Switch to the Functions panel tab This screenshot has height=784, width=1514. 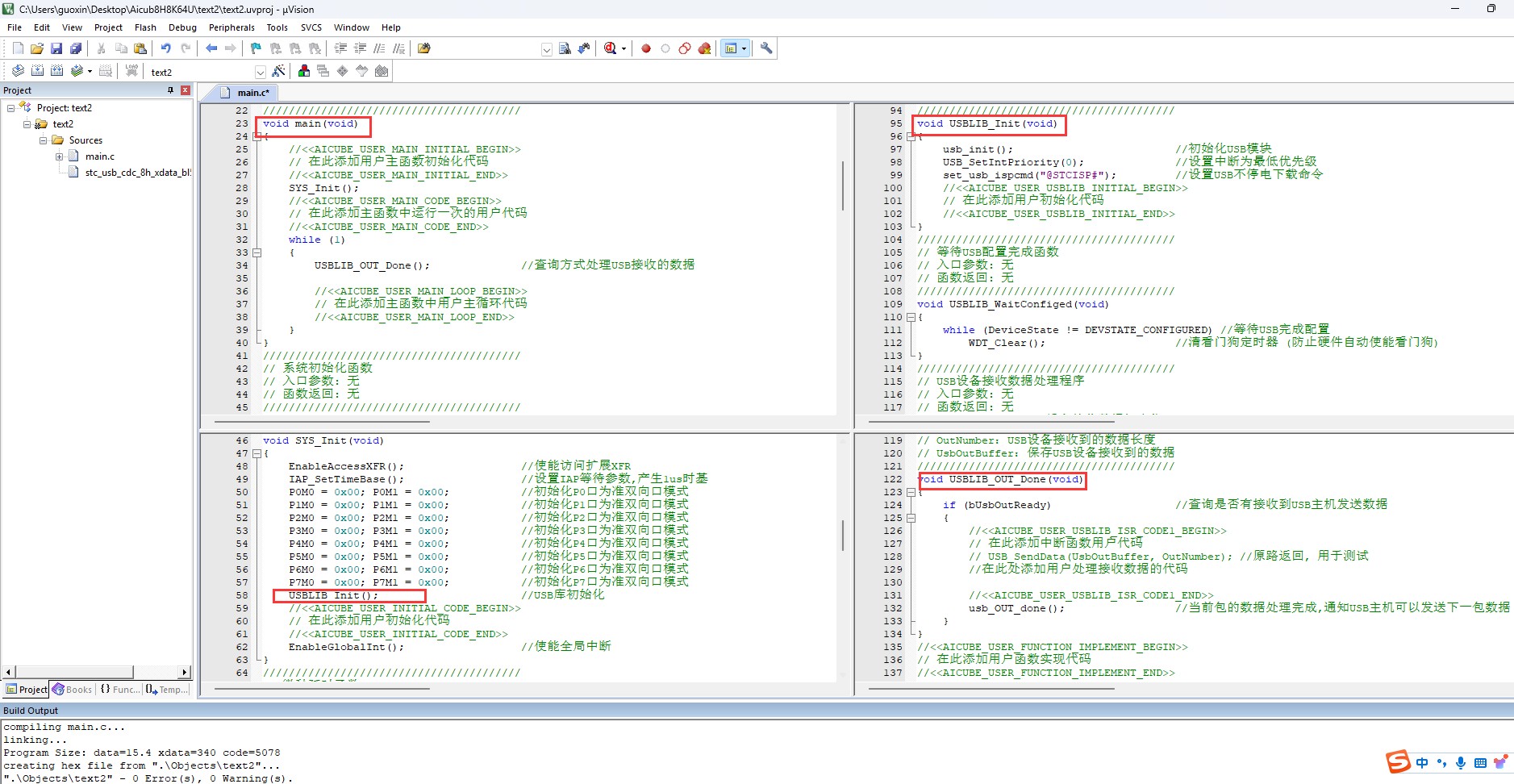(x=119, y=690)
